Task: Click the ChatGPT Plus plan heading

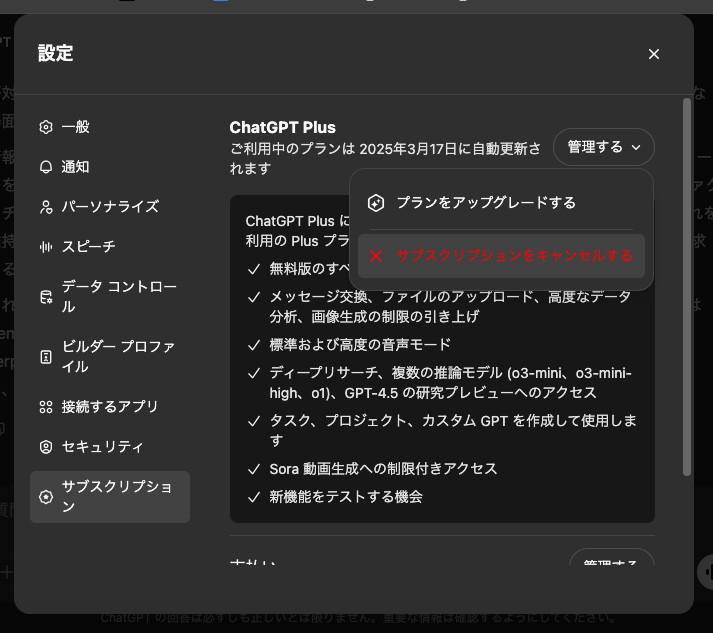Action: 282,128
